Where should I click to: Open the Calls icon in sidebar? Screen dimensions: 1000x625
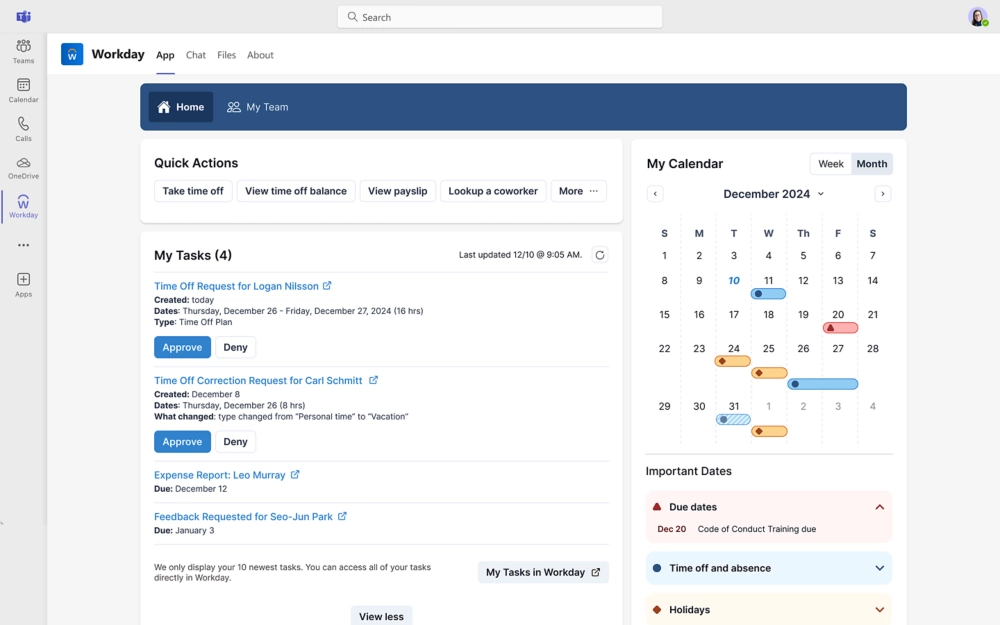[x=23, y=128]
